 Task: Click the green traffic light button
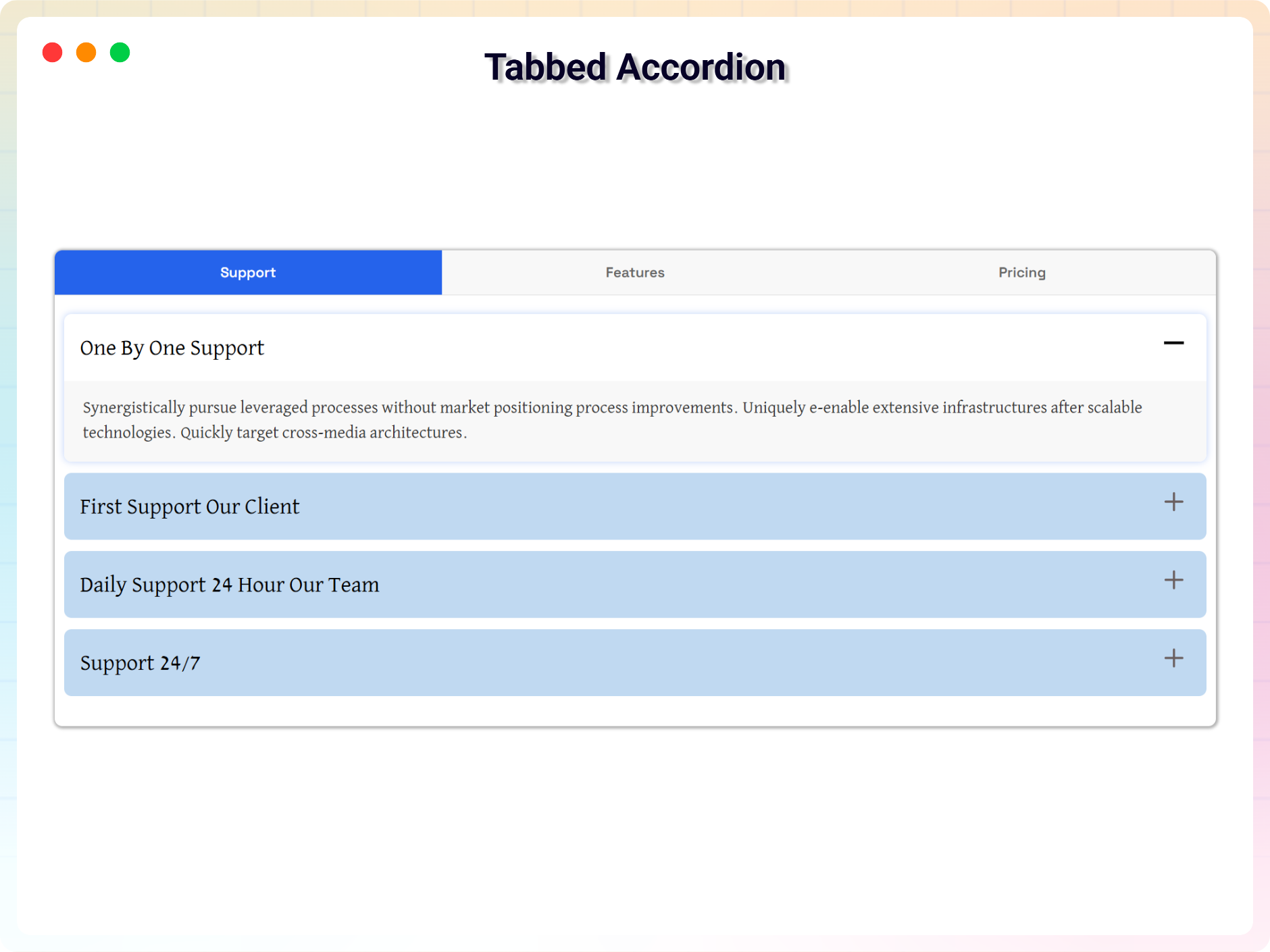[120, 52]
